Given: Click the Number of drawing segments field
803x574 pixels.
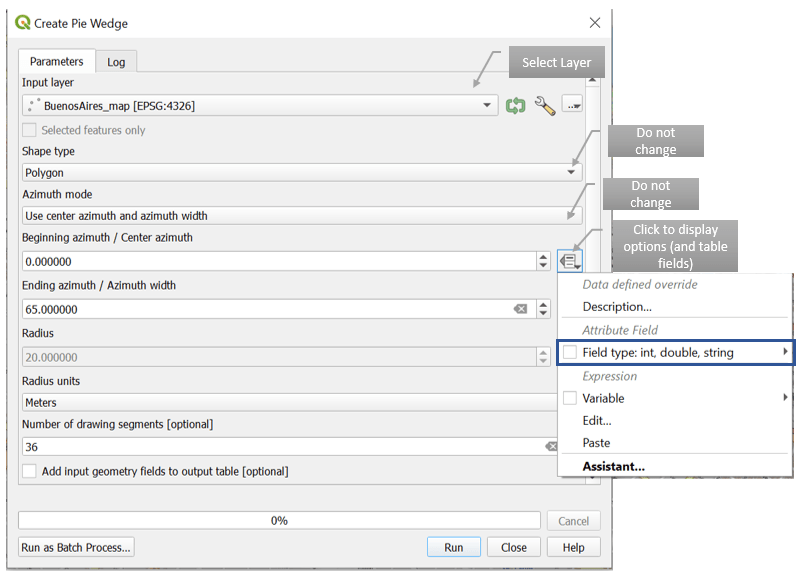Looking at the screenshot, I should coord(280,447).
